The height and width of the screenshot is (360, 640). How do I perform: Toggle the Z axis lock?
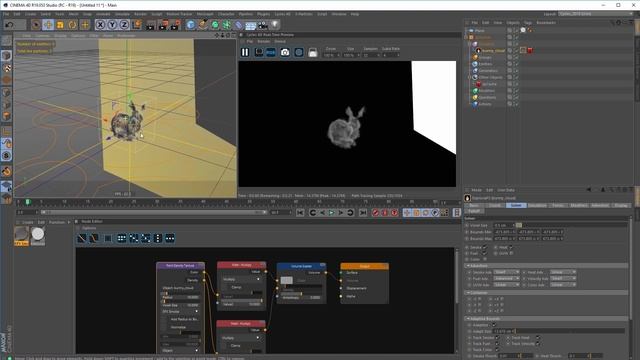click(124, 25)
